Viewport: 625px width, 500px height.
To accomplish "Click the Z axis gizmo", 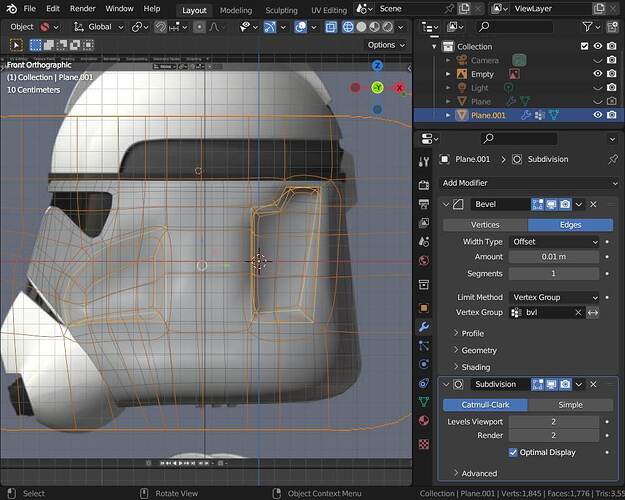I will point(377,66).
